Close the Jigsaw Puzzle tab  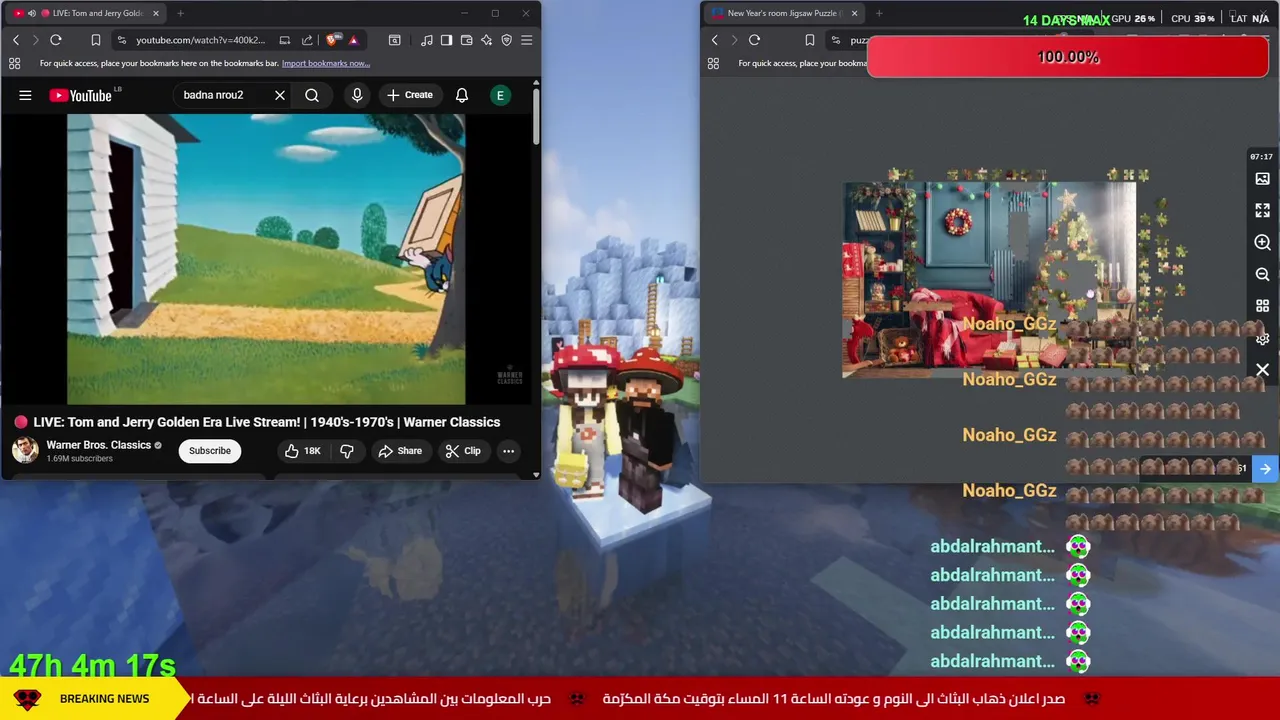point(854,13)
